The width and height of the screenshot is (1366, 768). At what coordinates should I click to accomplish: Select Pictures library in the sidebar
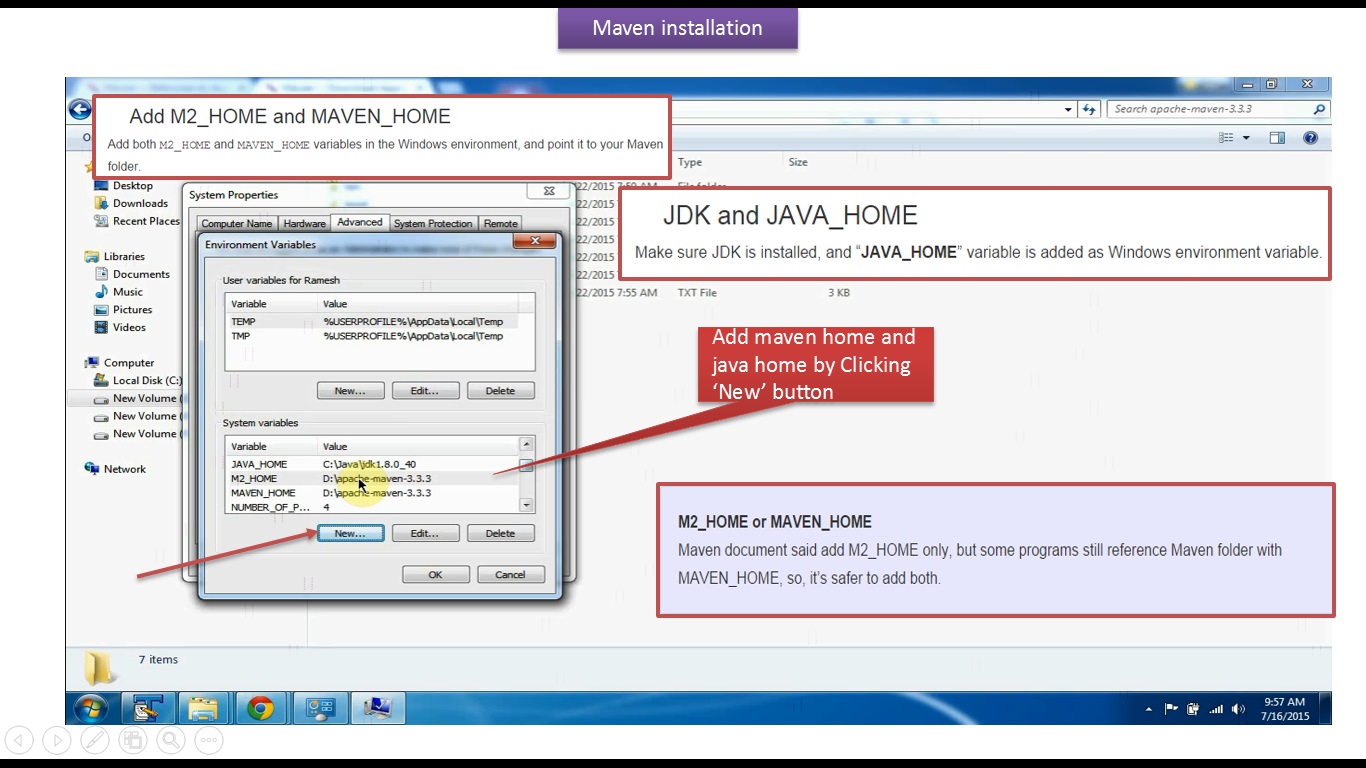[x=124, y=310]
